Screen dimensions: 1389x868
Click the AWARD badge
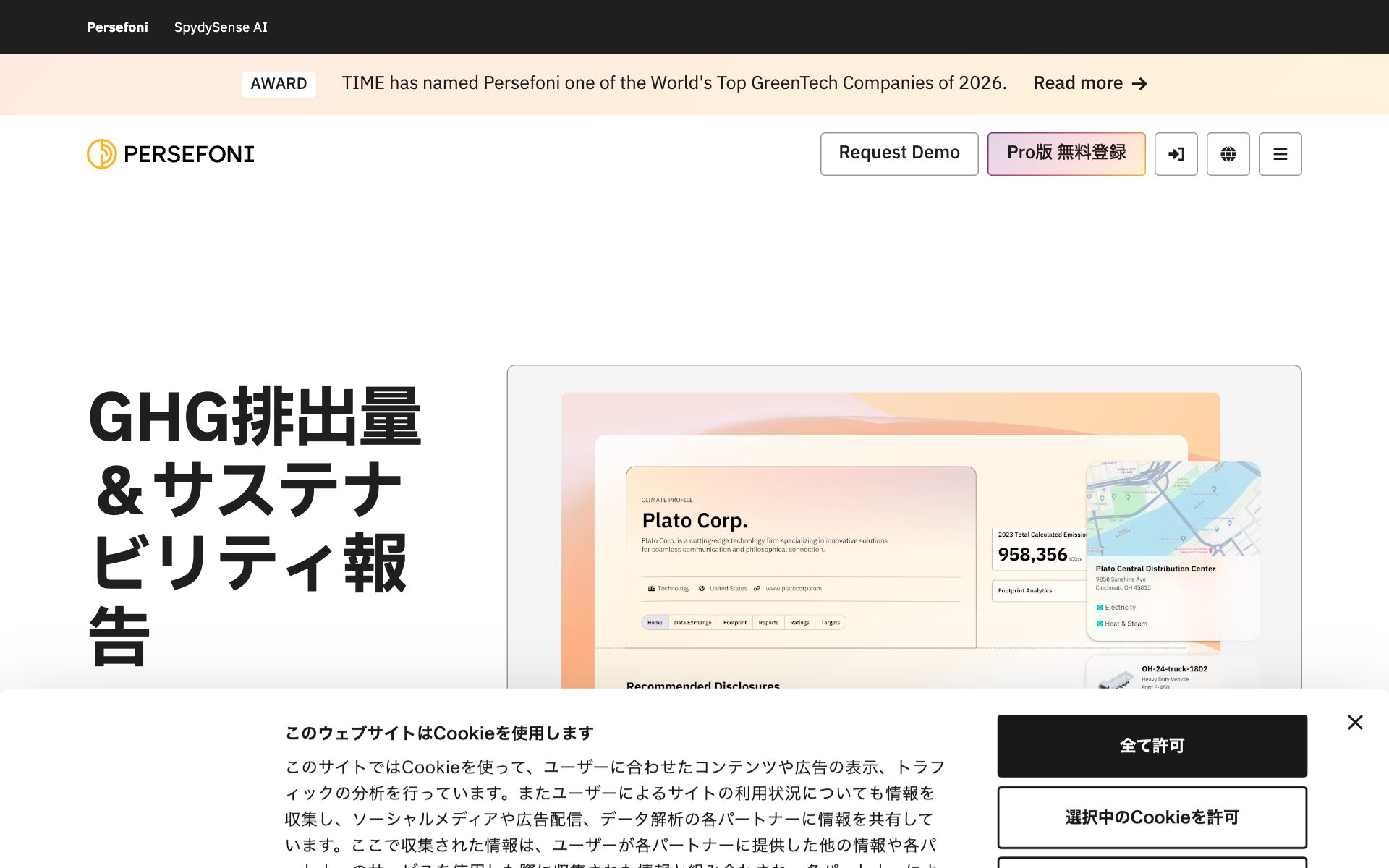click(279, 84)
